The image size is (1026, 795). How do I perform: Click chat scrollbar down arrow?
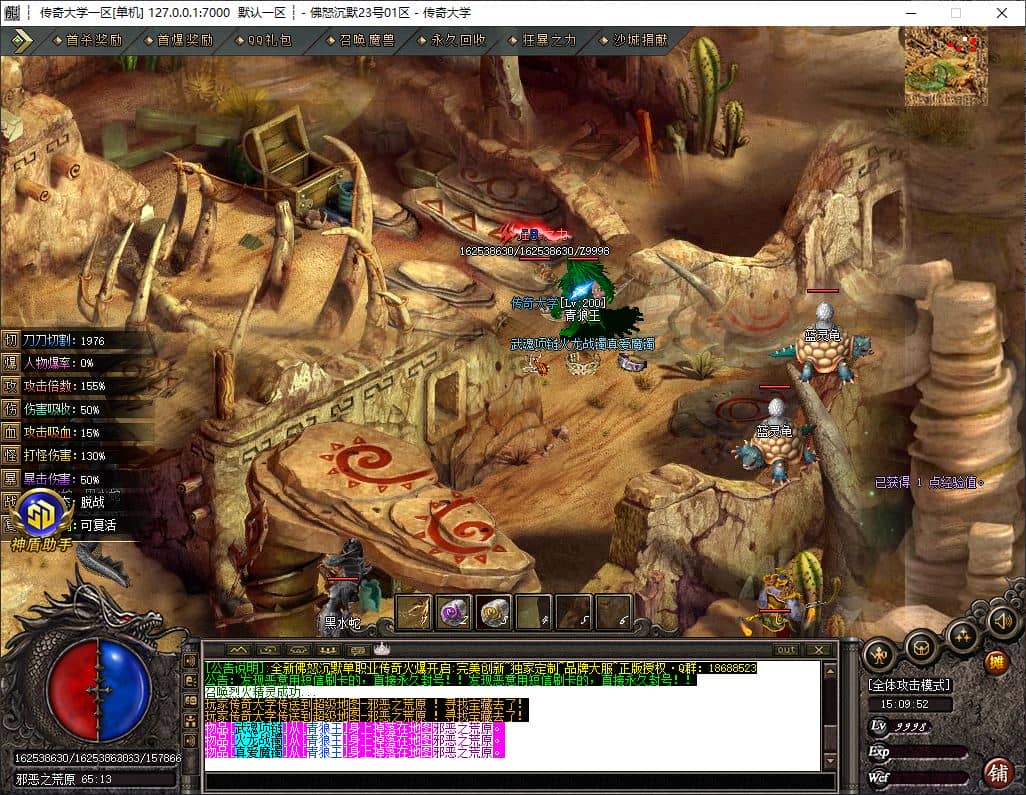coord(830,760)
